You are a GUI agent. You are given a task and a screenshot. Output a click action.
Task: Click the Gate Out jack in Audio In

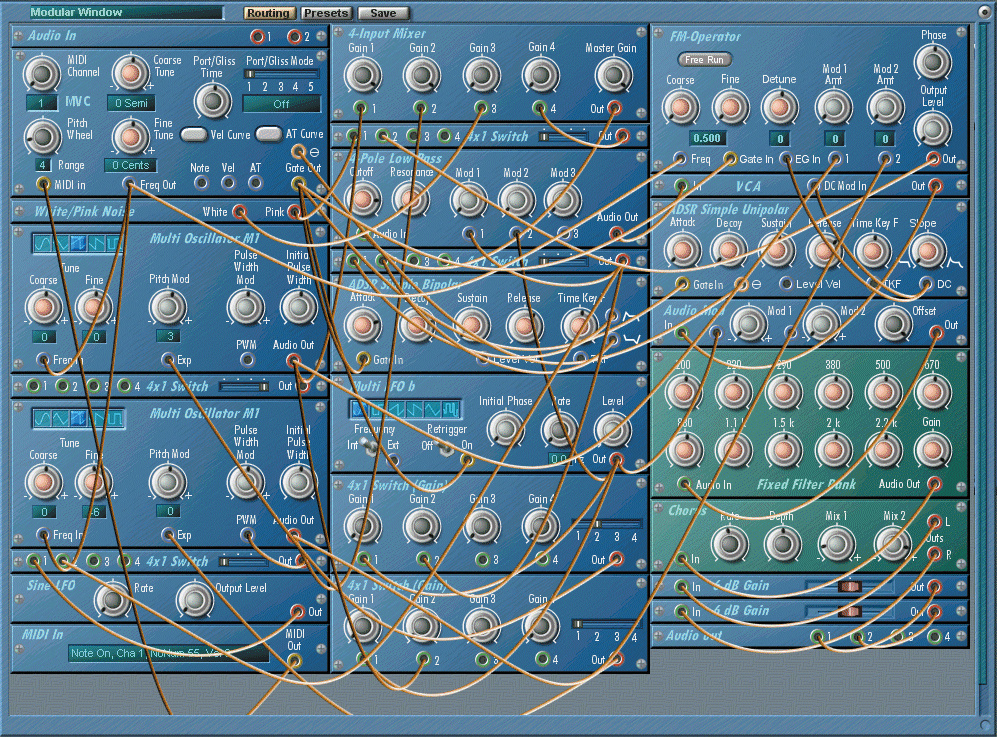(x=296, y=182)
